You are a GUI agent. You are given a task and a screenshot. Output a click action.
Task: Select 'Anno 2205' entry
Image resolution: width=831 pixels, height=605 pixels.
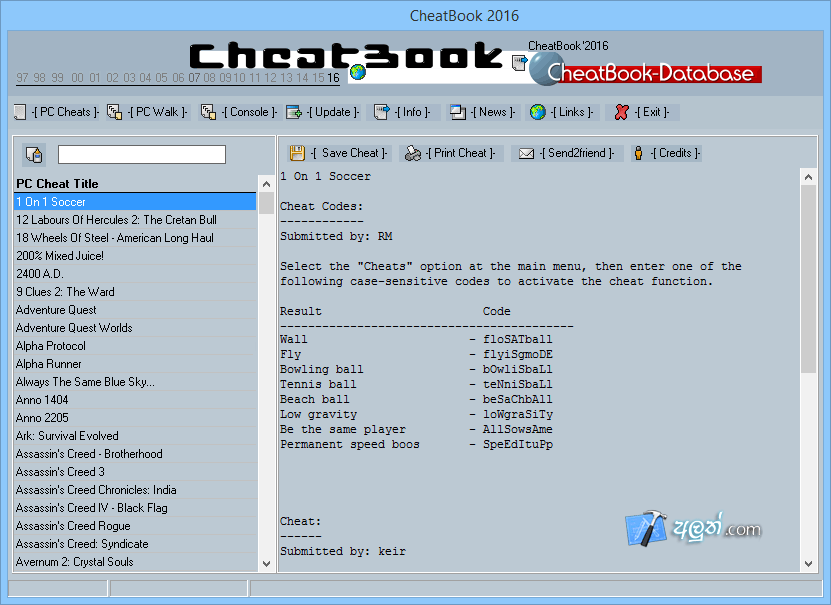pos(135,418)
